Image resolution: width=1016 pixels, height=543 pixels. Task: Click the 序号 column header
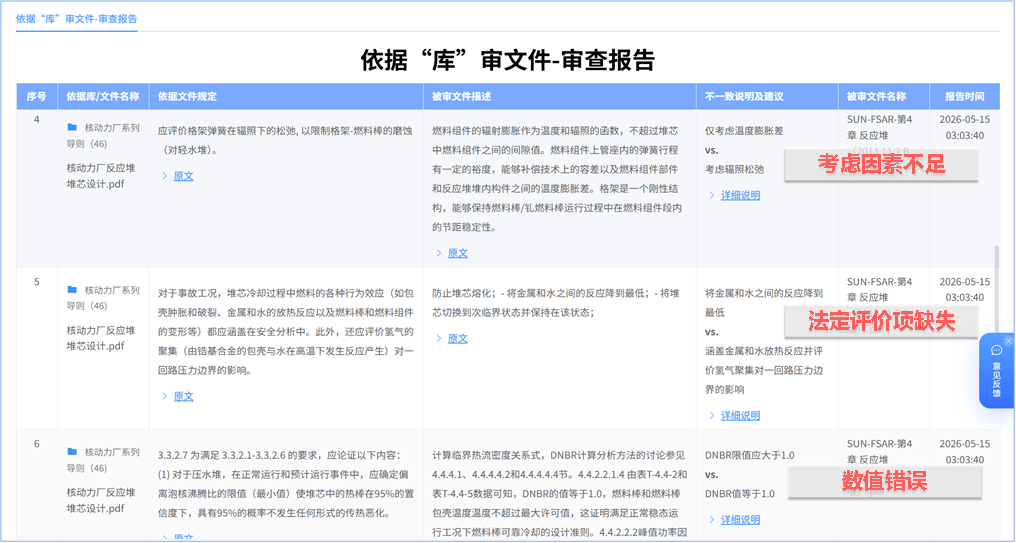37,97
